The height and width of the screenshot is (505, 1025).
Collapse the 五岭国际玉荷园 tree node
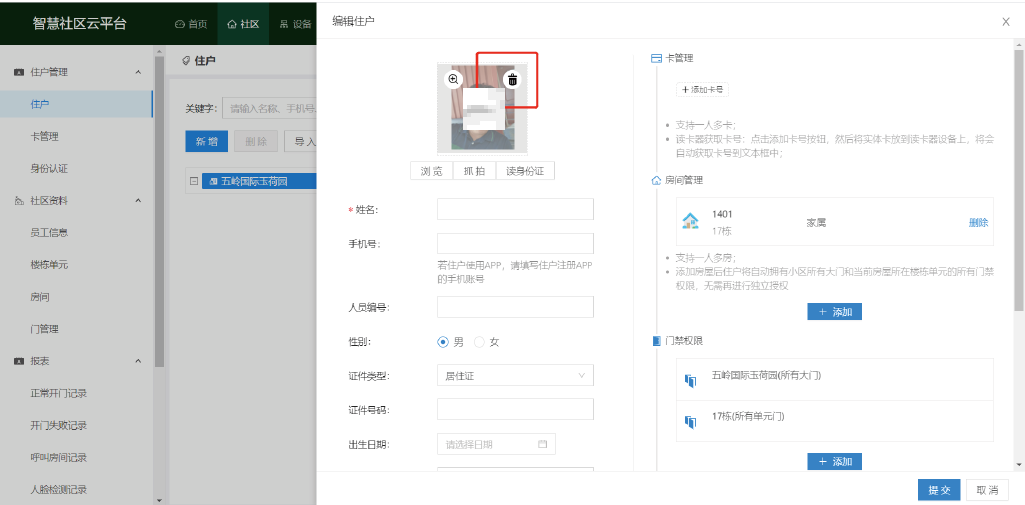192,181
